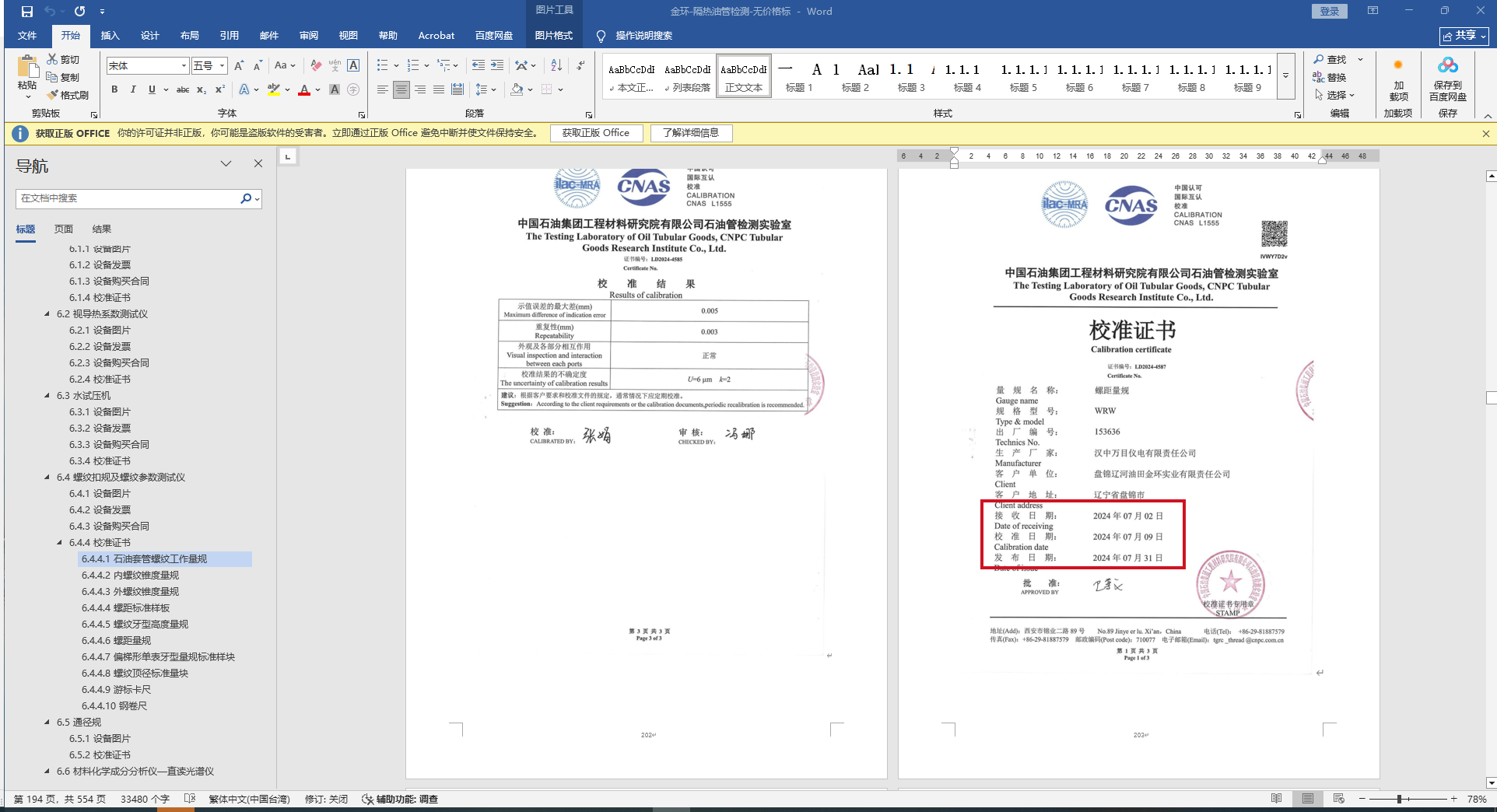This screenshot has height=812, width=1497.
Task: Open the Select (选择) dropdown
Action: pyautogui.click(x=1335, y=95)
